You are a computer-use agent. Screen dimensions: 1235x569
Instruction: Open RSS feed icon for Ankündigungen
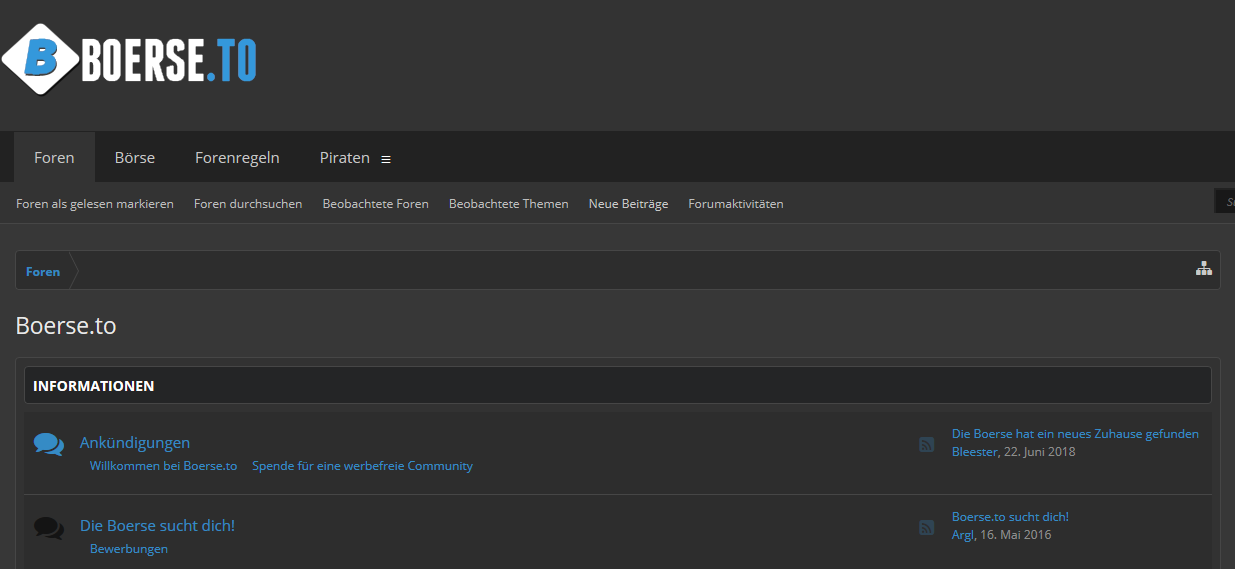pos(927,444)
